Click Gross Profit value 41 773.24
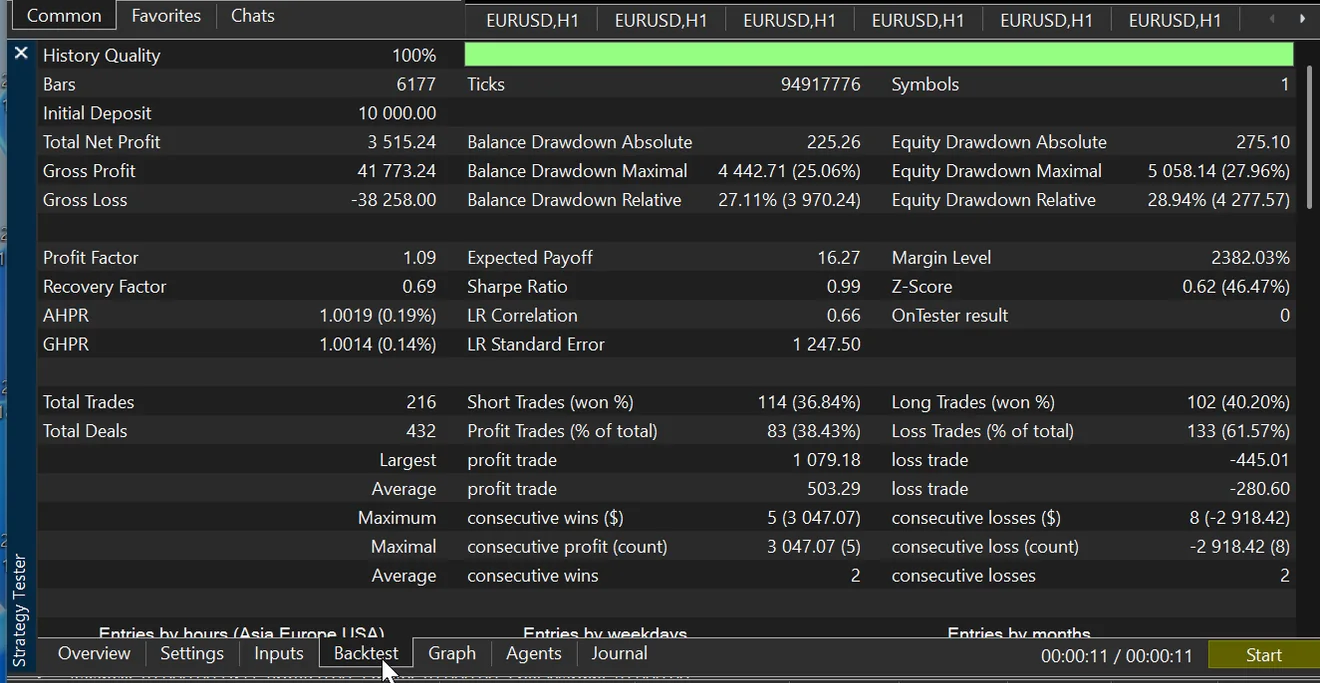The image size is (1320, 683). (x=397, y=171)
